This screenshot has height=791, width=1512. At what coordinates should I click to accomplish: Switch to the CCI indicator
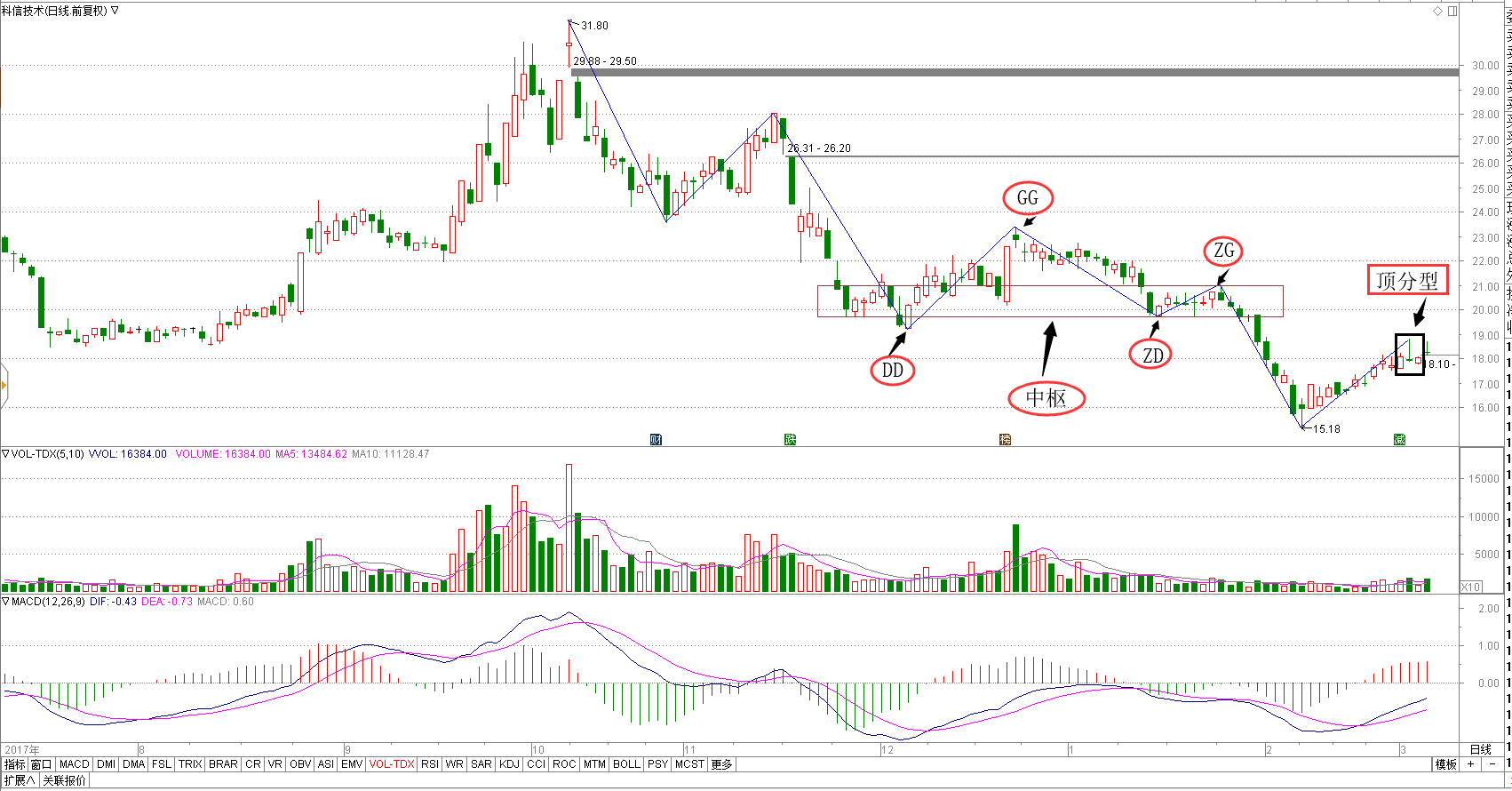537,764
